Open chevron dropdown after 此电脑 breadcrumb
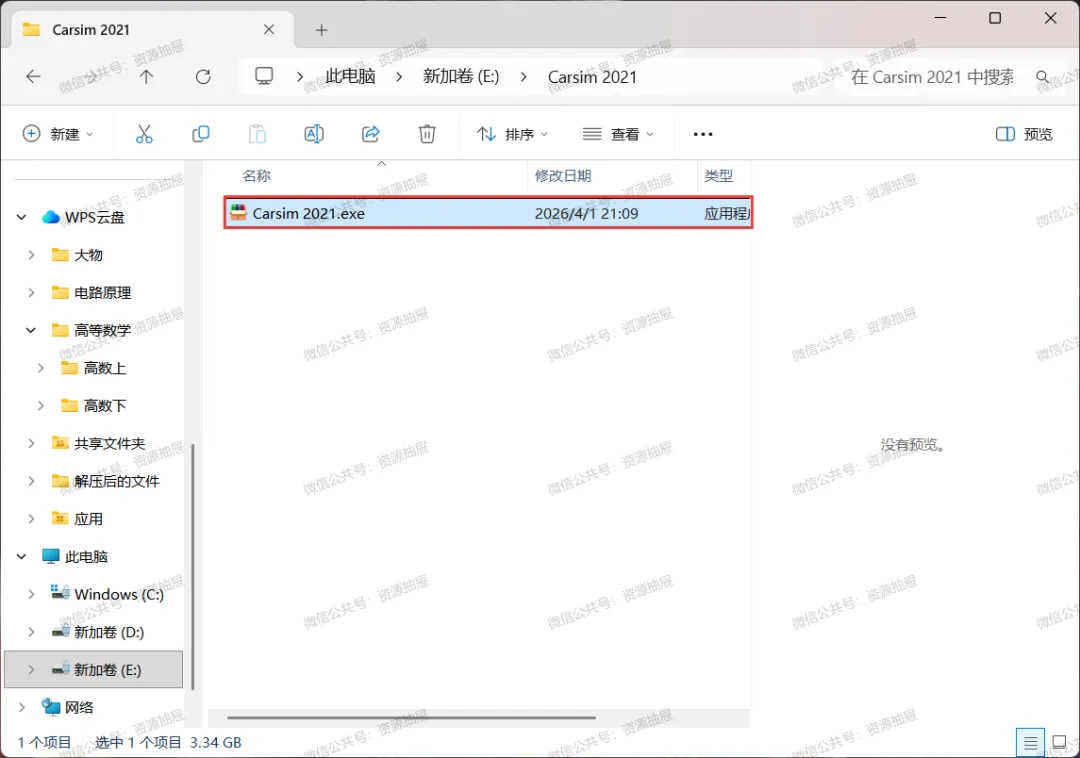Screen dimensions: 1080x758 (x=399, y=76)
